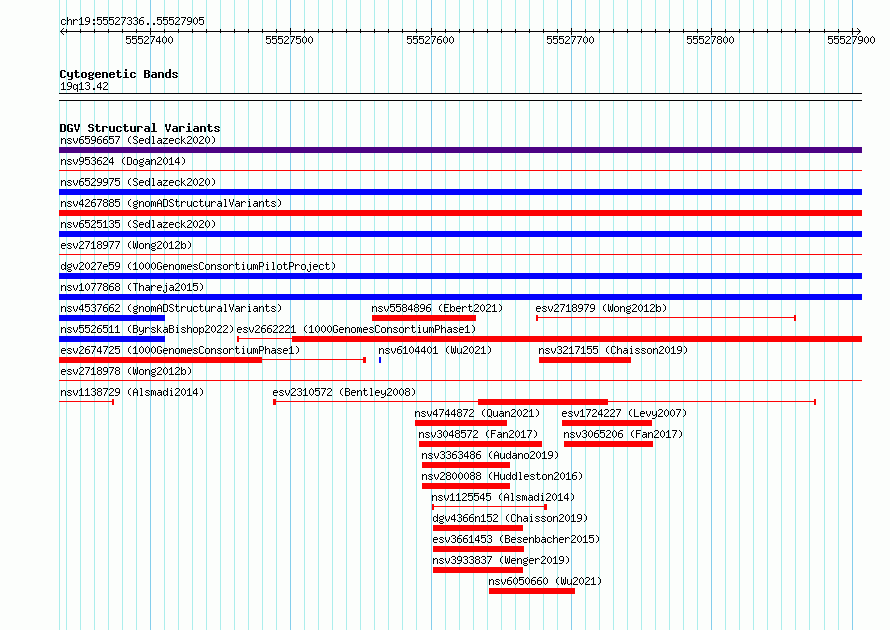Select the red bar under dgv4366n152
890x630 pixels.
point(478,528)
